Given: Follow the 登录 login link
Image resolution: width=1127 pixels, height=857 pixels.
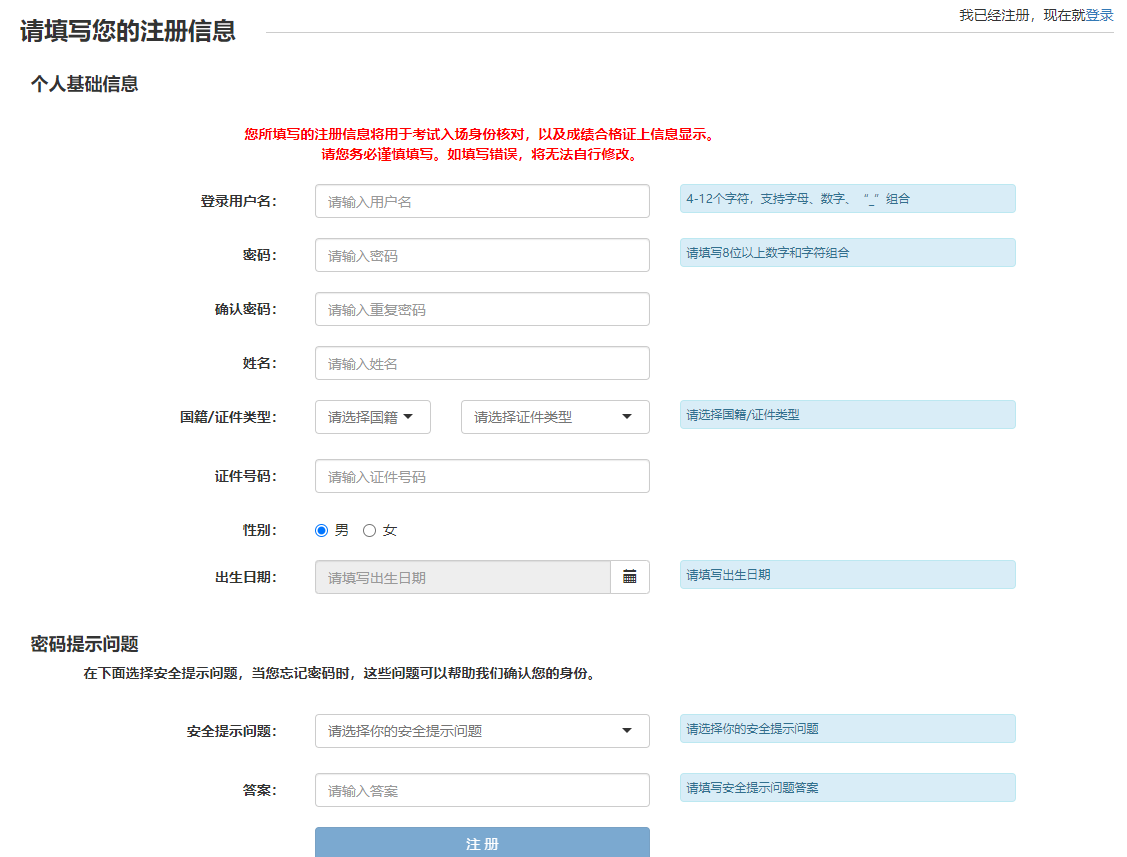Looking at the screenshot, I should click(1099, 15).
